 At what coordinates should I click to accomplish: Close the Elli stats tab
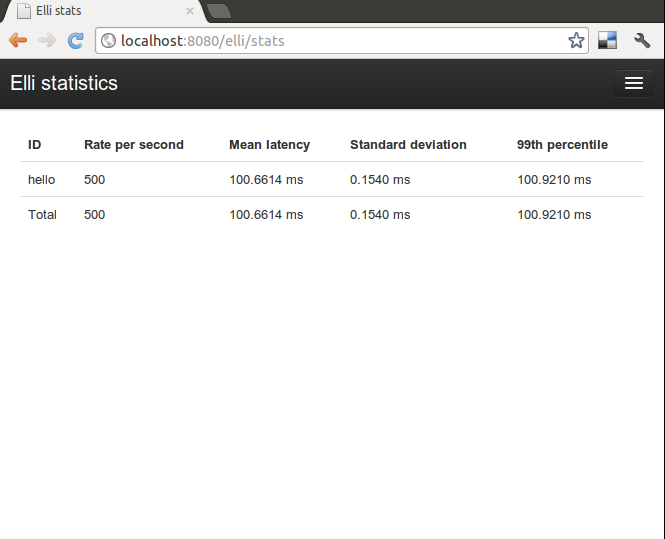click(190, 11)
